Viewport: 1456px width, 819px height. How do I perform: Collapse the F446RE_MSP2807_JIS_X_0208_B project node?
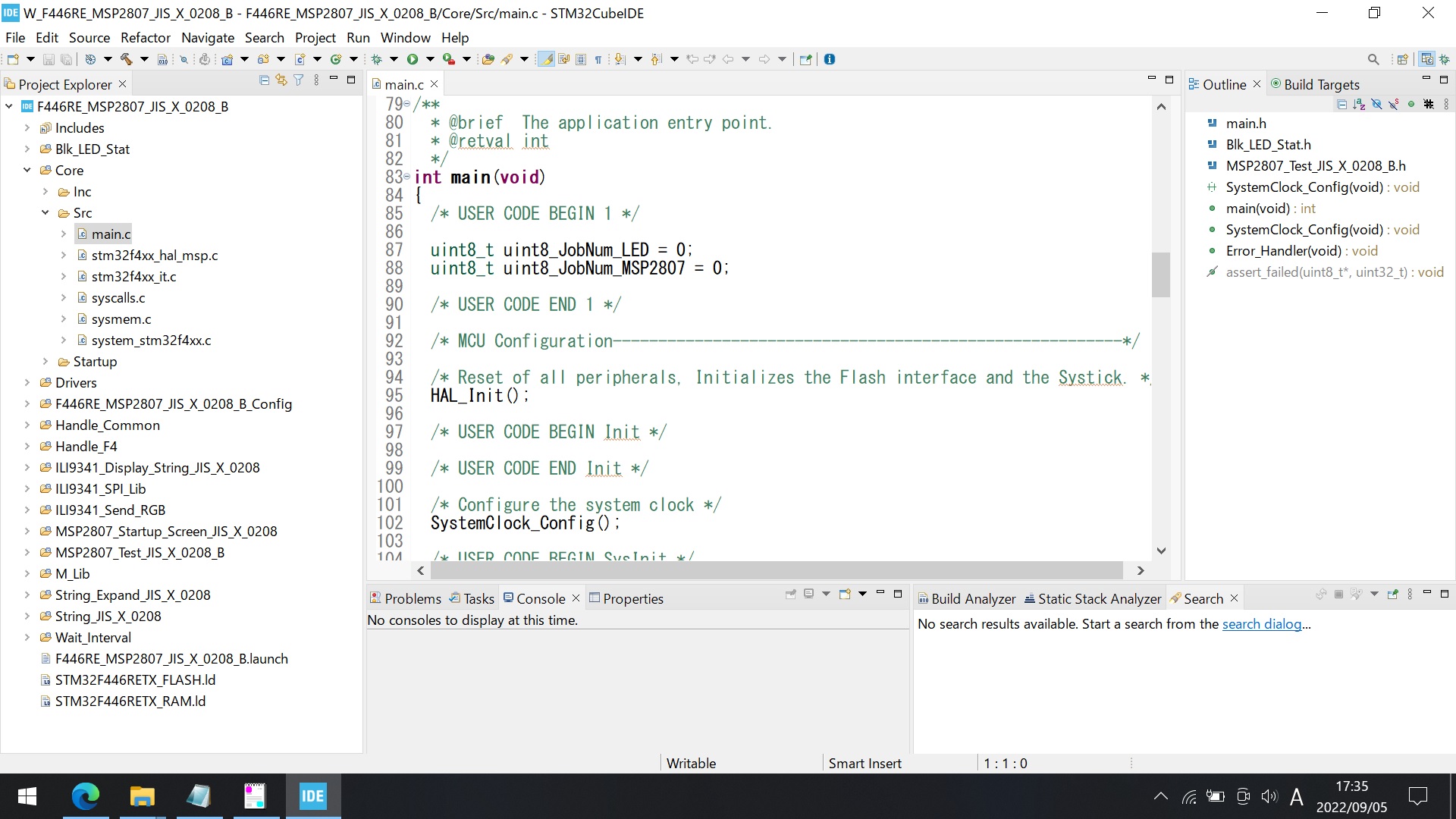pyautogui.click(x=9, y=106)
